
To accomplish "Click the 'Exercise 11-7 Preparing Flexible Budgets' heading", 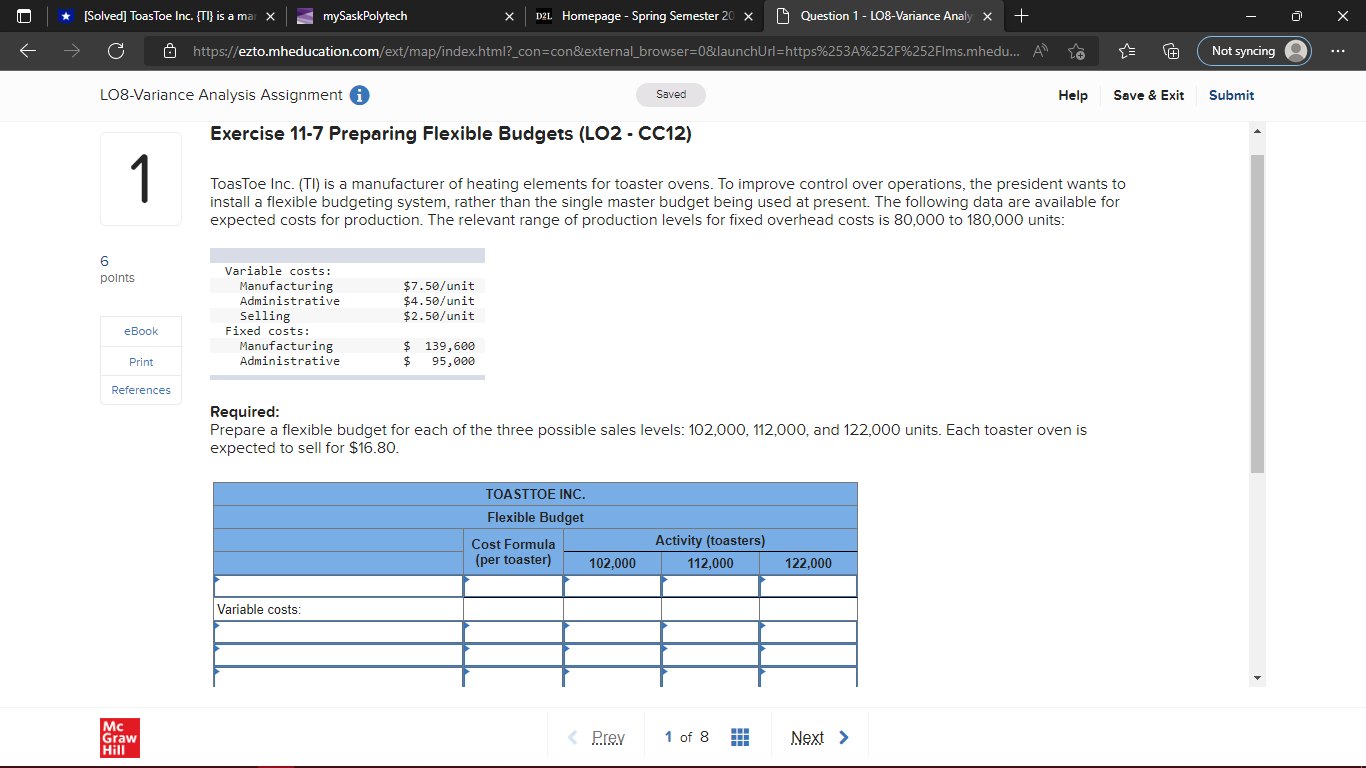I will point(450,134).
